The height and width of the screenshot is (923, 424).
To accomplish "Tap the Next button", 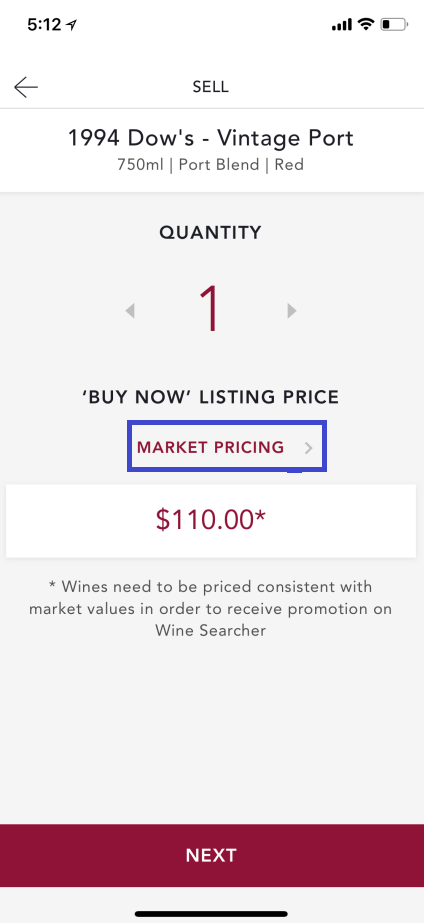I will (x=212, y=855).
